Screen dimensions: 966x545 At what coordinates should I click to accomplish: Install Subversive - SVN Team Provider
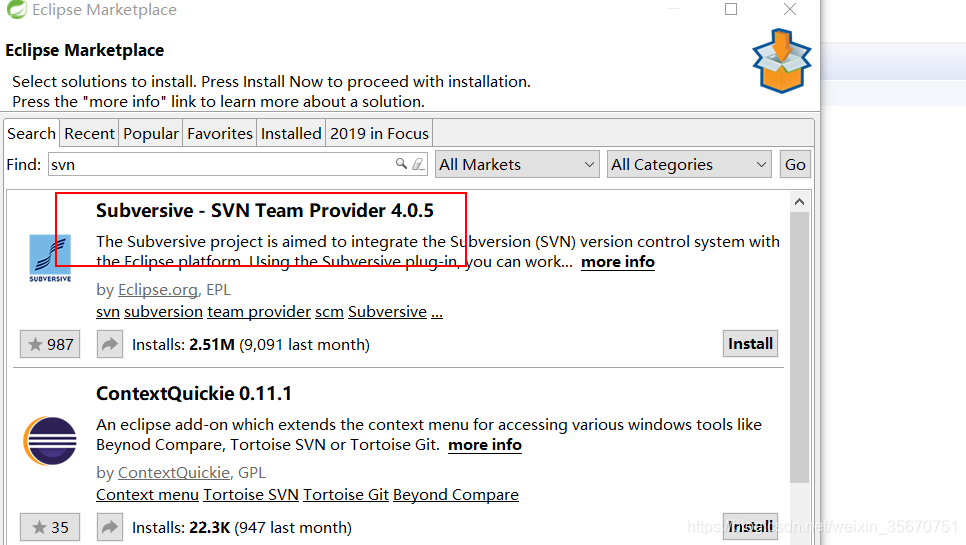(x=750, y=344)
